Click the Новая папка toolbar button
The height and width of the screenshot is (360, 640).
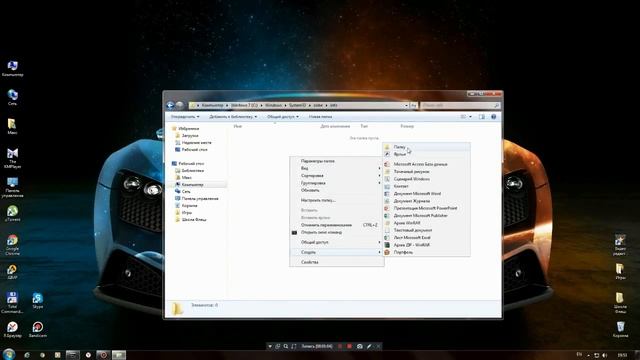[320, 117]
